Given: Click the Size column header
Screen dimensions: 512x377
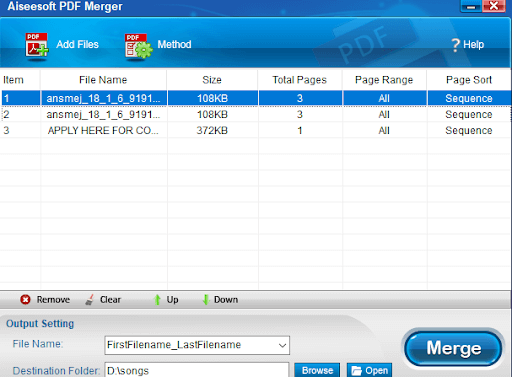Looking at the screenshot, I should (212, 80).
